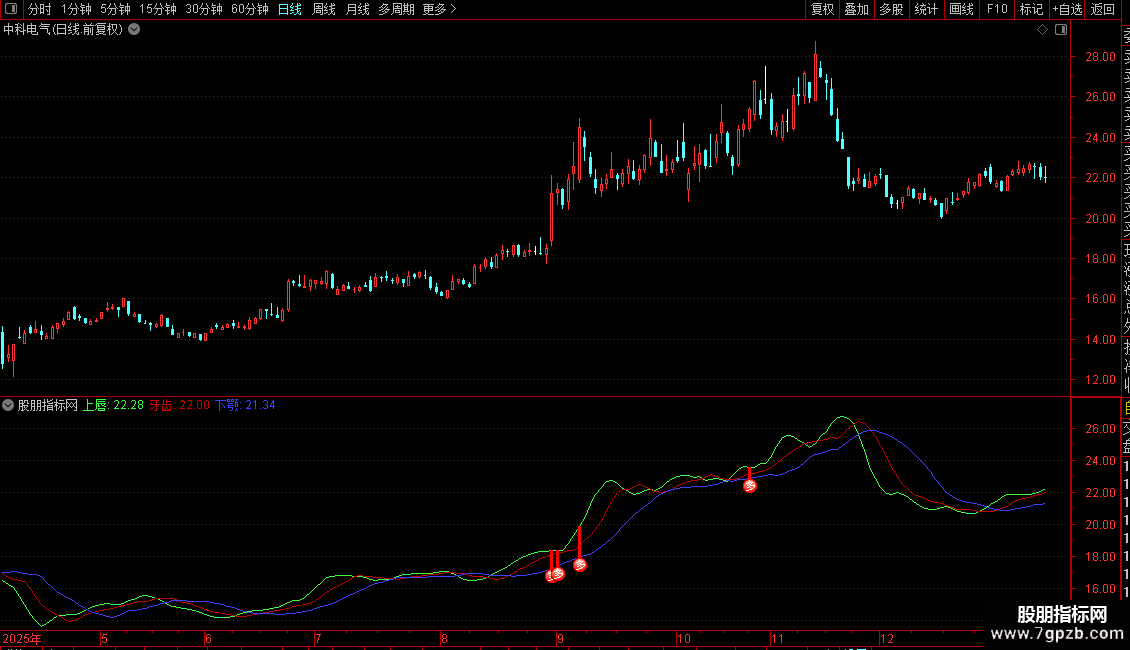
Task: Switch to 月线 monthly chart
Action: click(357, 9)
